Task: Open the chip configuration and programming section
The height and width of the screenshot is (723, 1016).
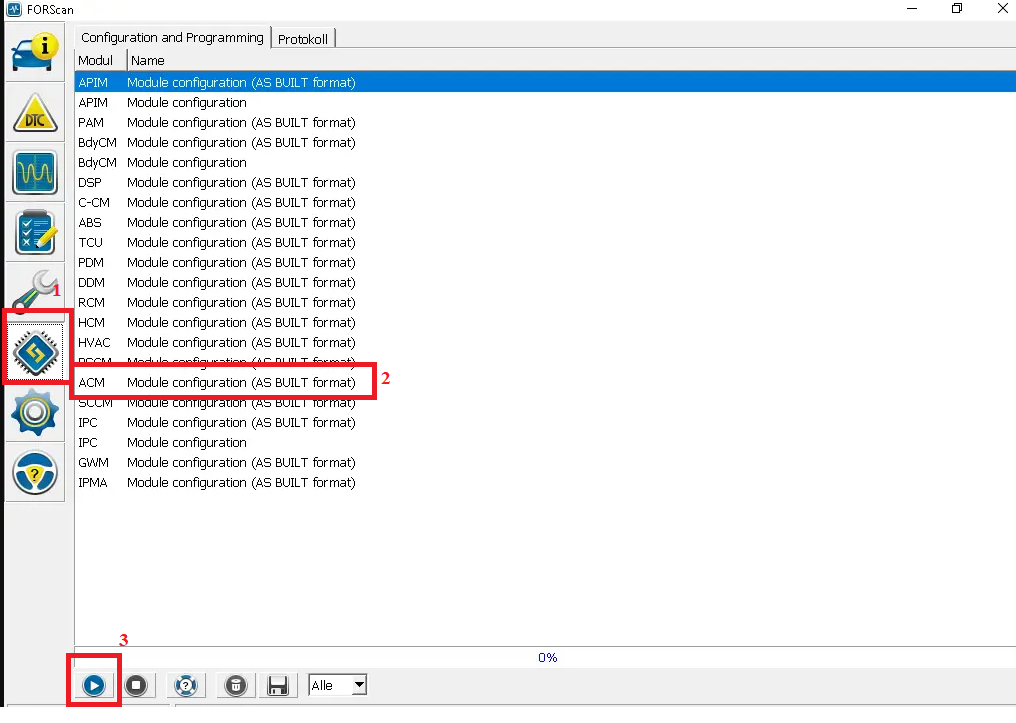Action: pyautogui.click(x=35, y=352)
